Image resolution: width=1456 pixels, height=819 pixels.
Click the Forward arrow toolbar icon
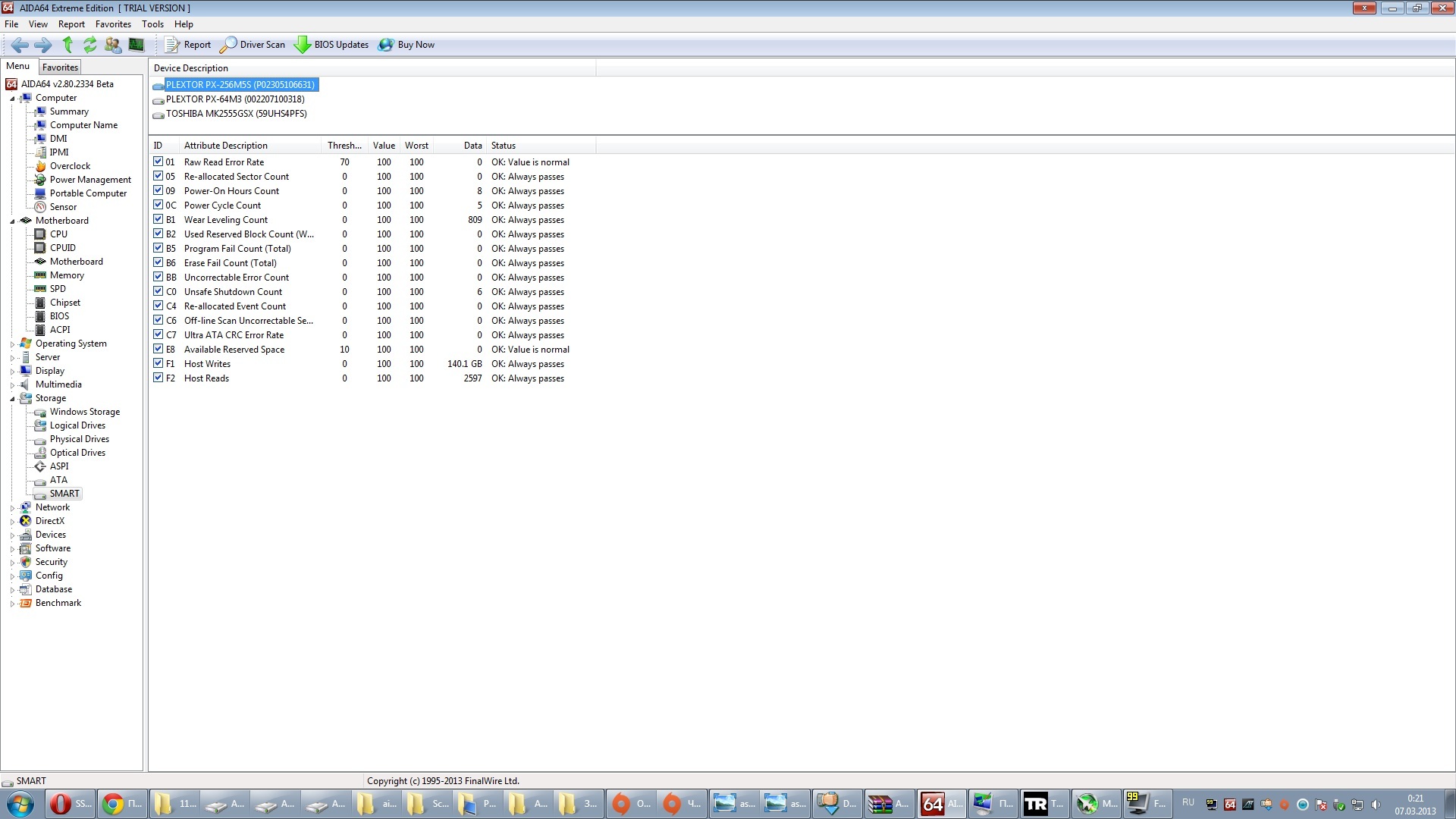coord(43,45)
